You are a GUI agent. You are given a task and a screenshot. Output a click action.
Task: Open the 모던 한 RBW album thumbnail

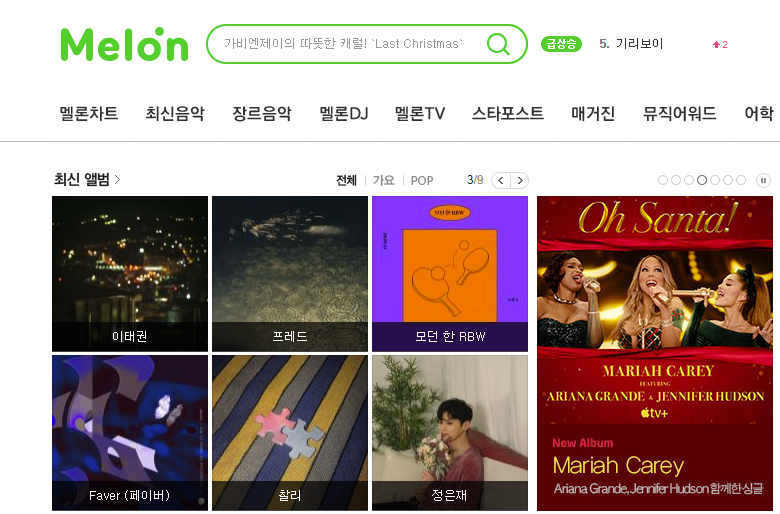click(450, 274)
